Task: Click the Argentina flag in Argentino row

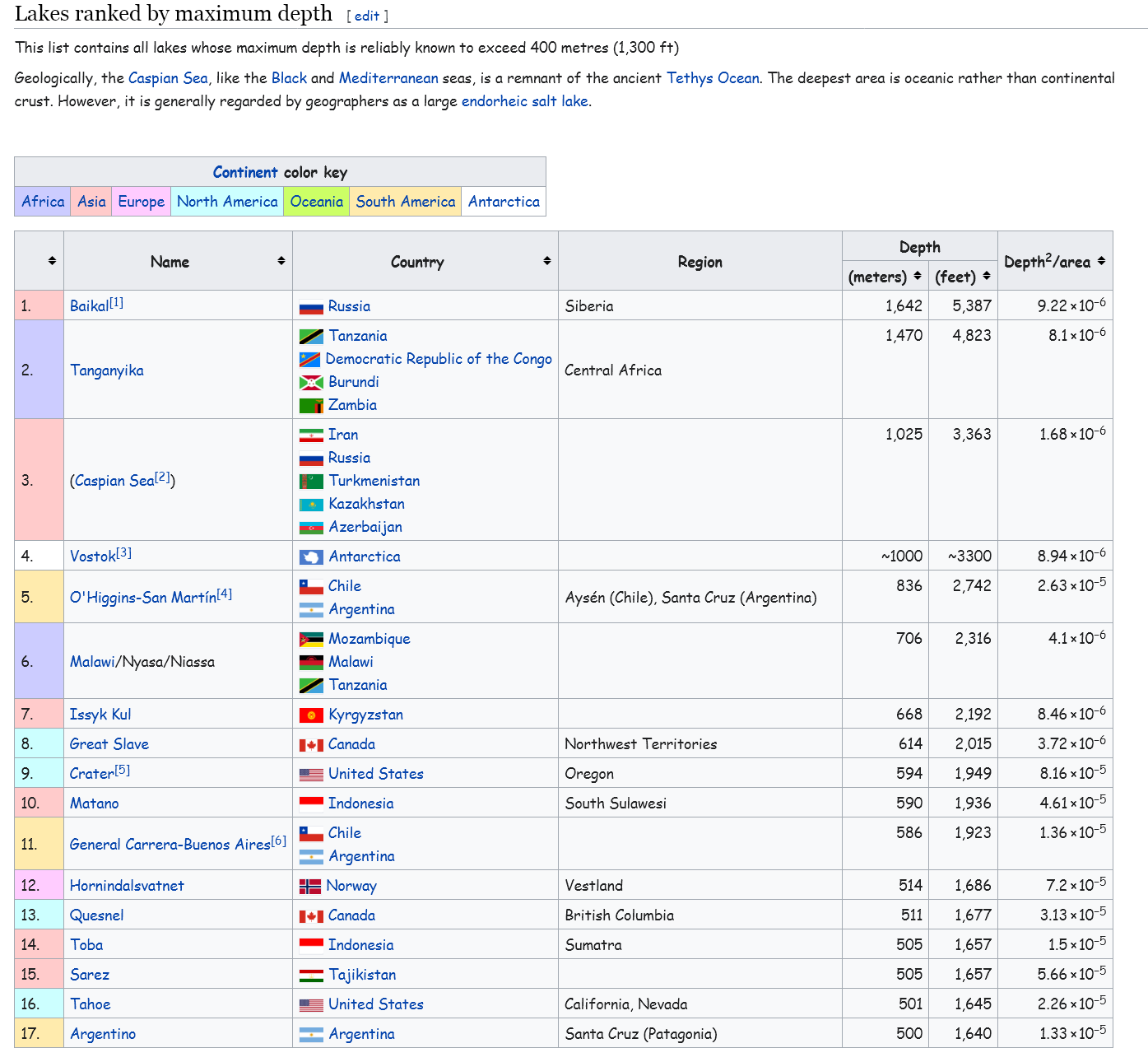Action: pyautogui.click(x=311, y=1035)
